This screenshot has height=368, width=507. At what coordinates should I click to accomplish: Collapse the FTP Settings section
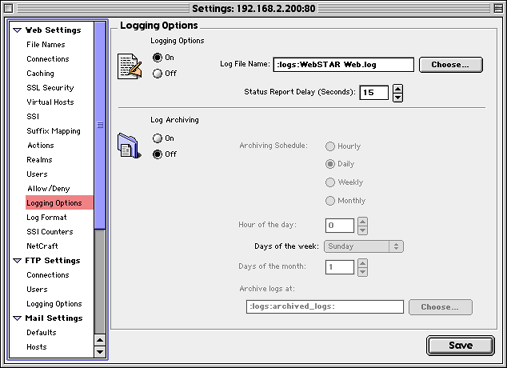coord(17,261)
